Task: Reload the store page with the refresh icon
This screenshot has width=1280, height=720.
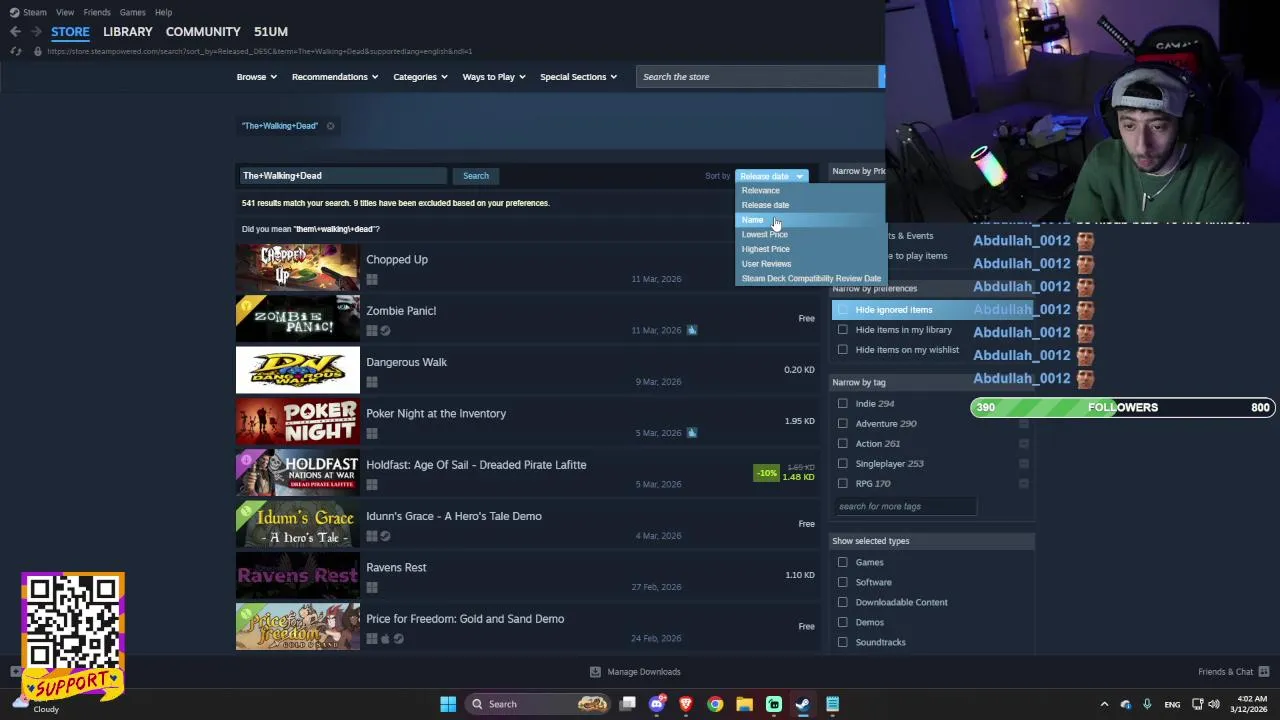Action: point(15,51)
